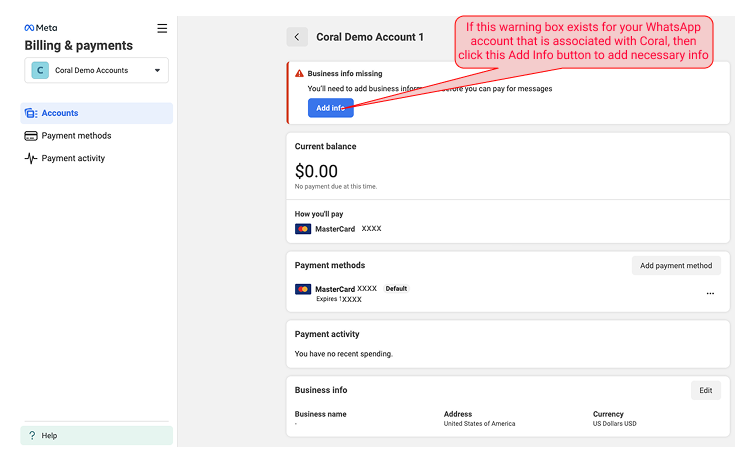Click the Default badge on MasterCard

tap(396, 289)
